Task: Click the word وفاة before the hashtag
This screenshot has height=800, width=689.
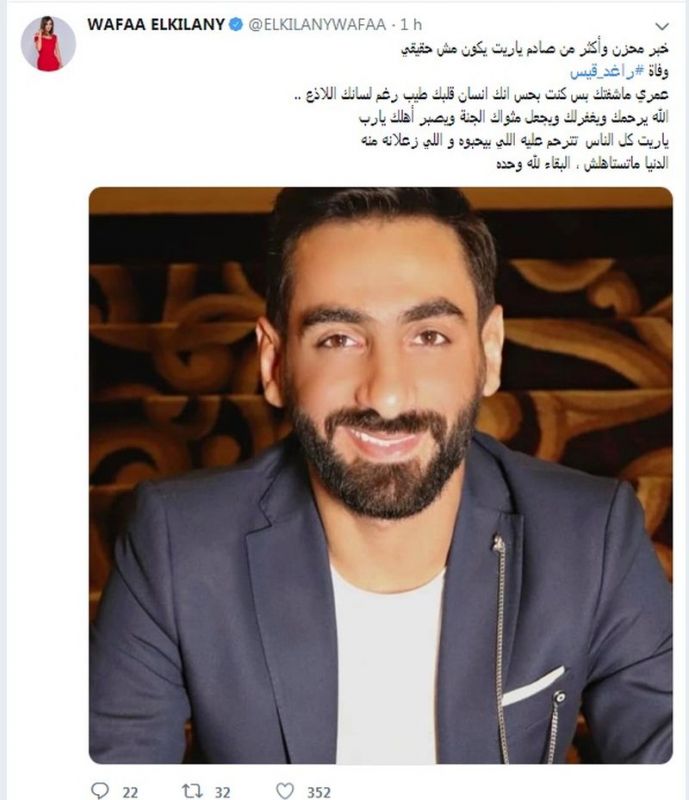Action: 658,71
